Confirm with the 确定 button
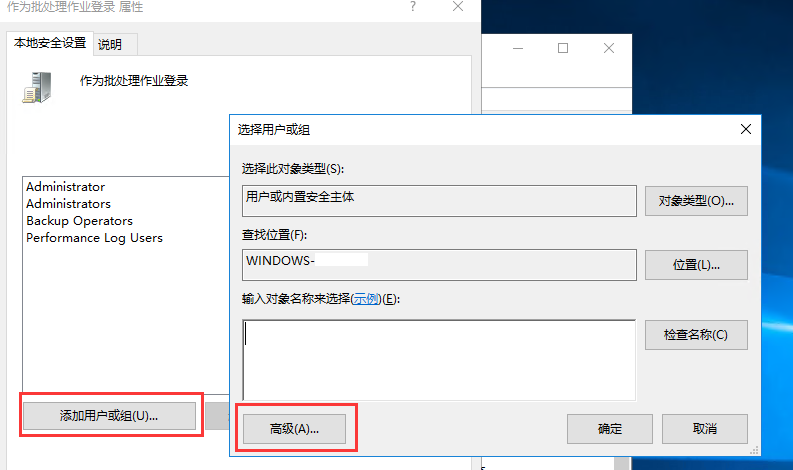This screenshot has height=470, width=793. (609, 429)
